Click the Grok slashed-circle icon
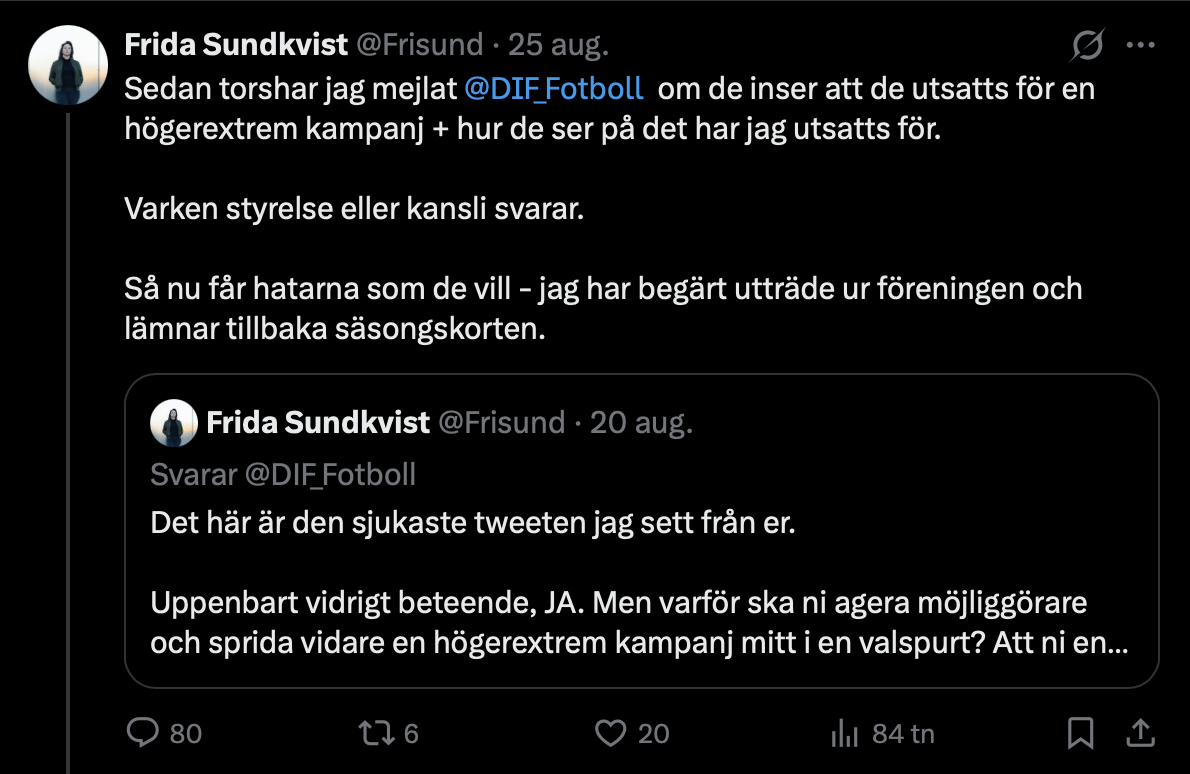This screenshot has width=1190, height=774. [1088, 45]
